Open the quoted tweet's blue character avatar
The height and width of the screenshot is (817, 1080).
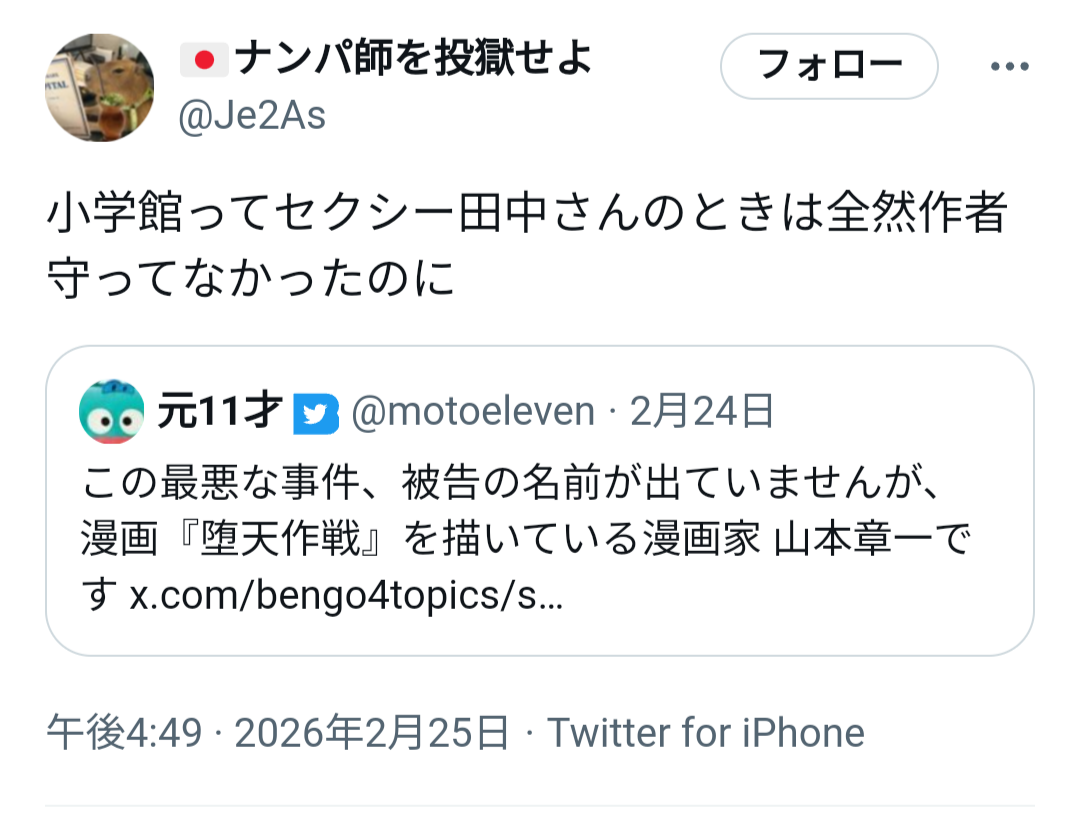click(111, 411)
